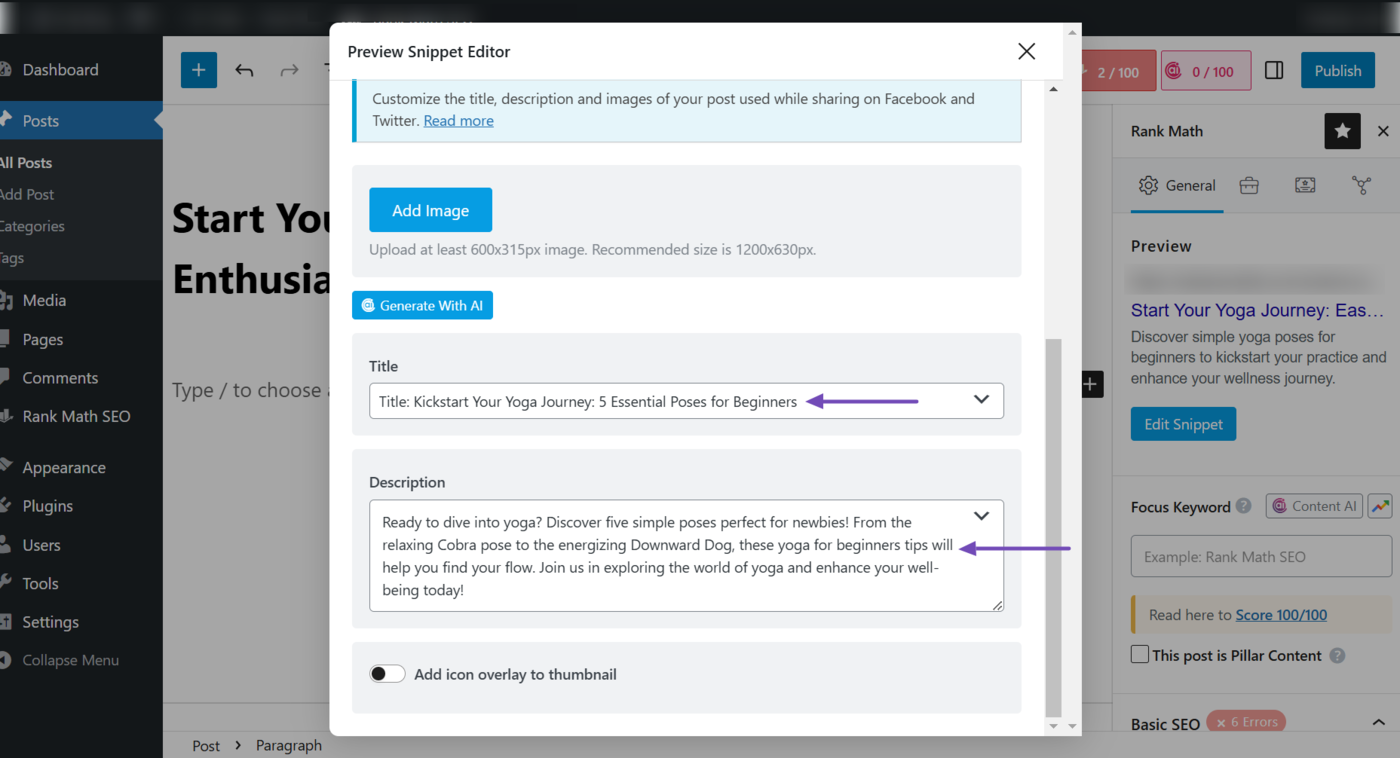Open the Read more link about snippet sharing
This screenshot has width=1400, height=758.
[458, 120]
